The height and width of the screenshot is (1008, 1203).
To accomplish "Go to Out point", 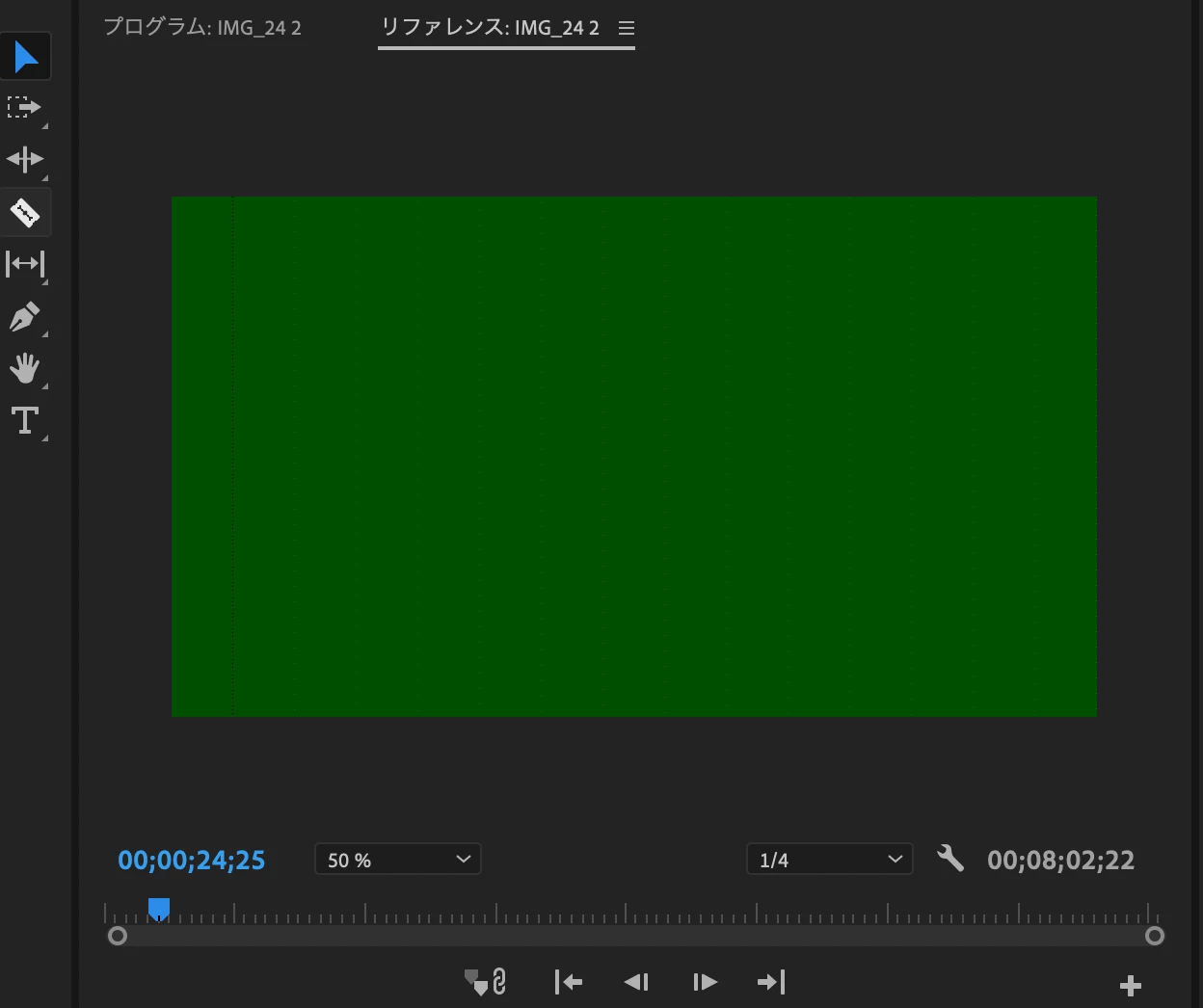I will pos(771,982).
